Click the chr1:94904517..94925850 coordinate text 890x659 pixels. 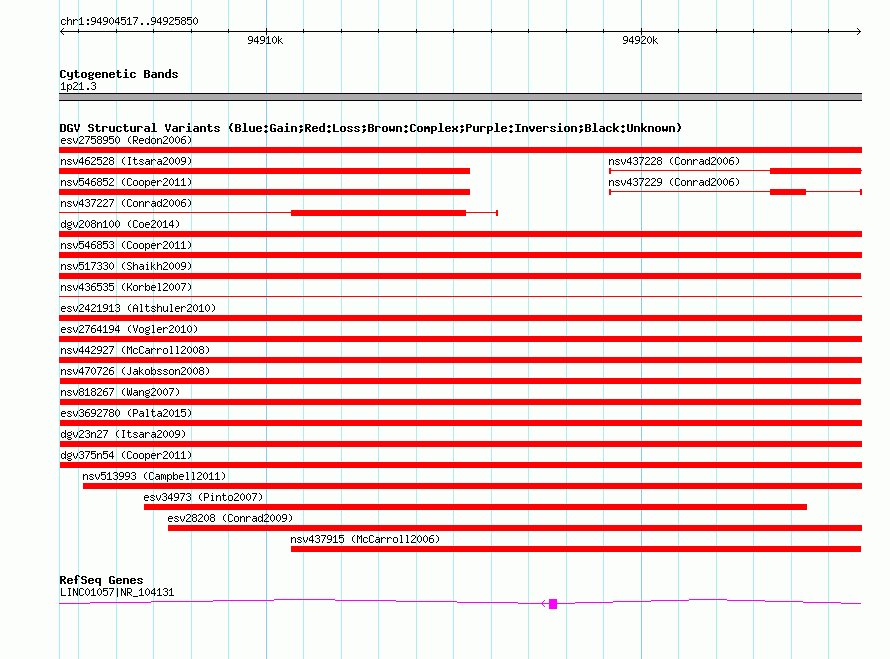click(x=129, y=21)
